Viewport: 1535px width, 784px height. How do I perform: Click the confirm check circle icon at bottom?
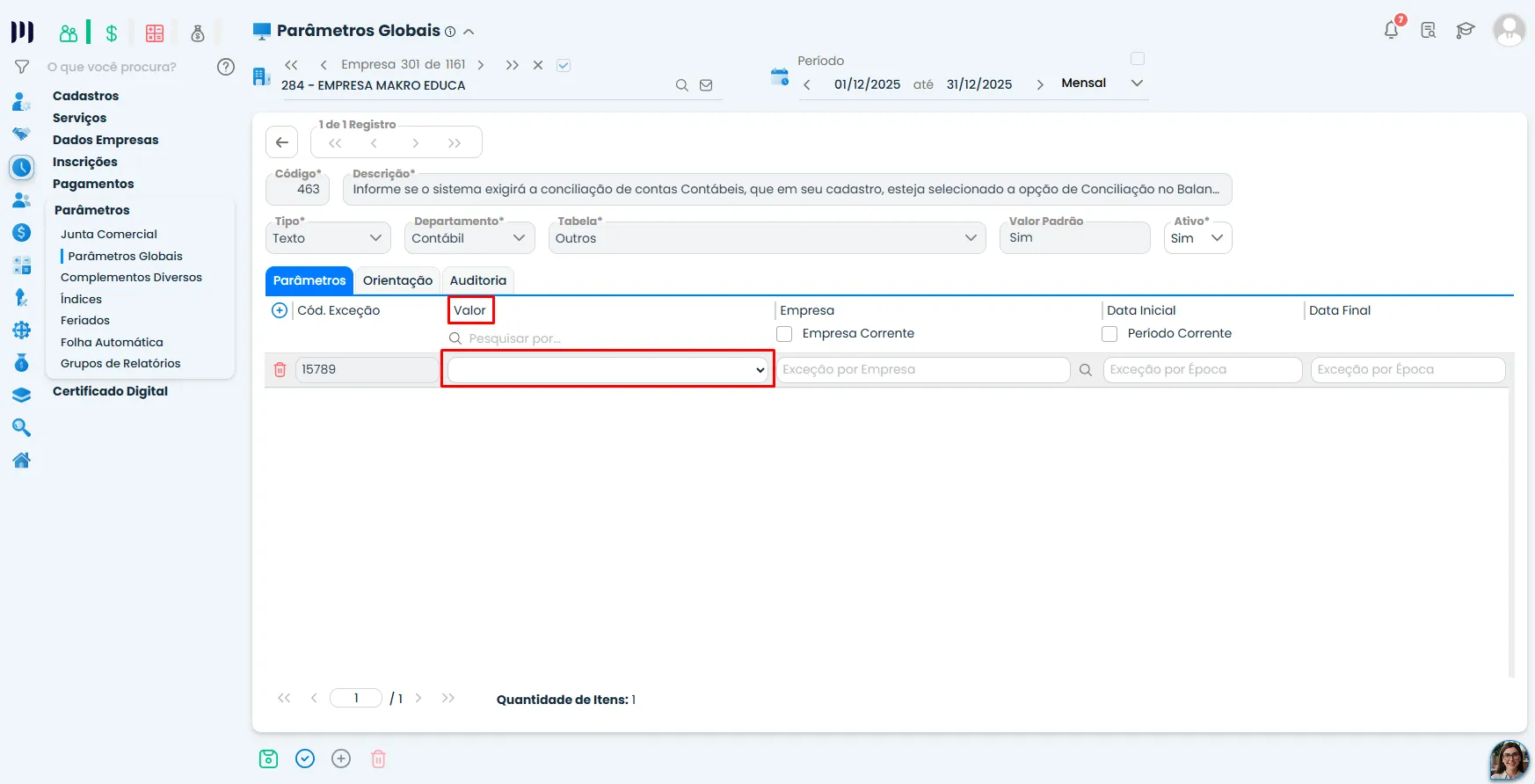point(305,759)
